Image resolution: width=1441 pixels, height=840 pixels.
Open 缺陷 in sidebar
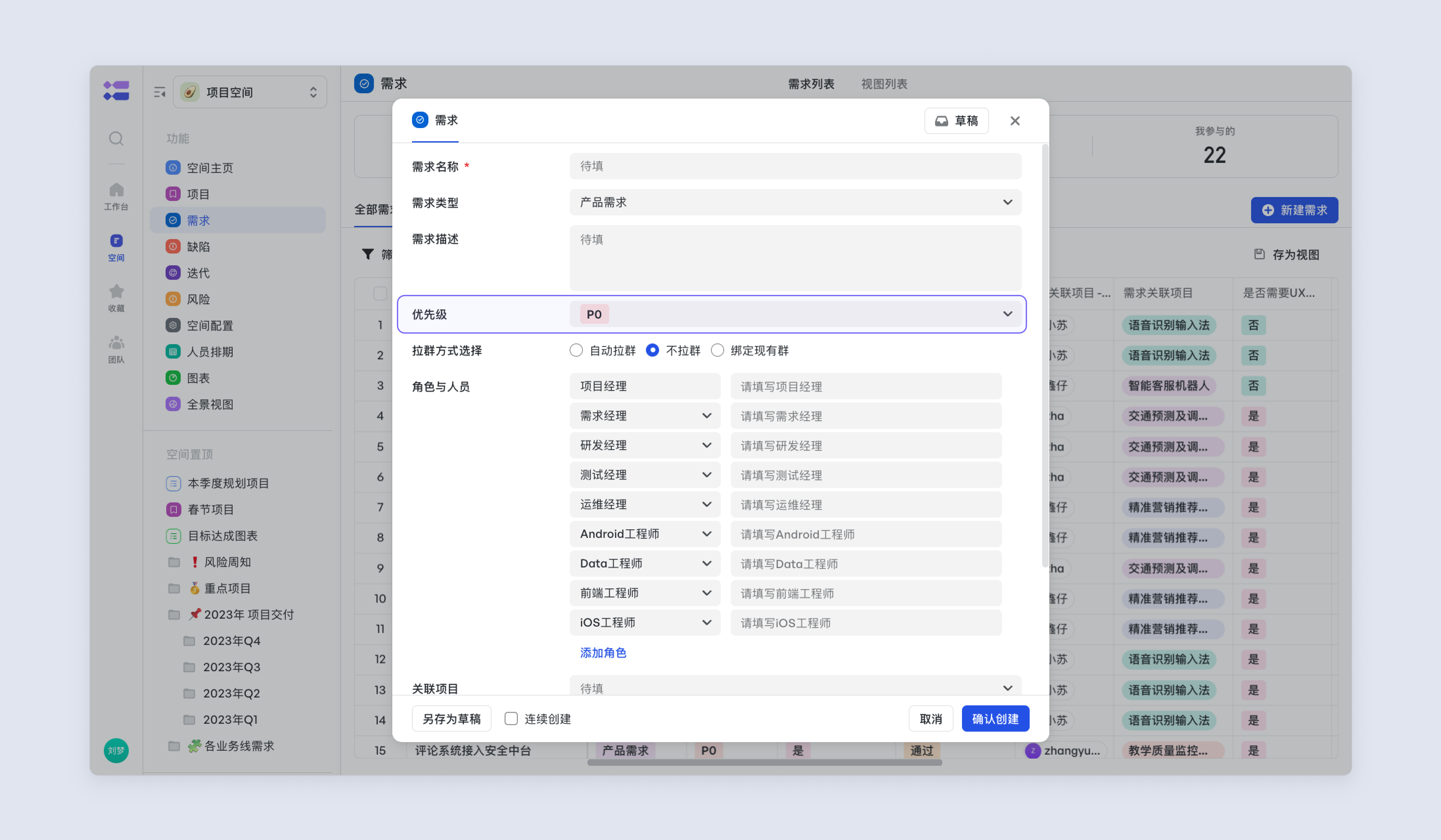point(238,246)
